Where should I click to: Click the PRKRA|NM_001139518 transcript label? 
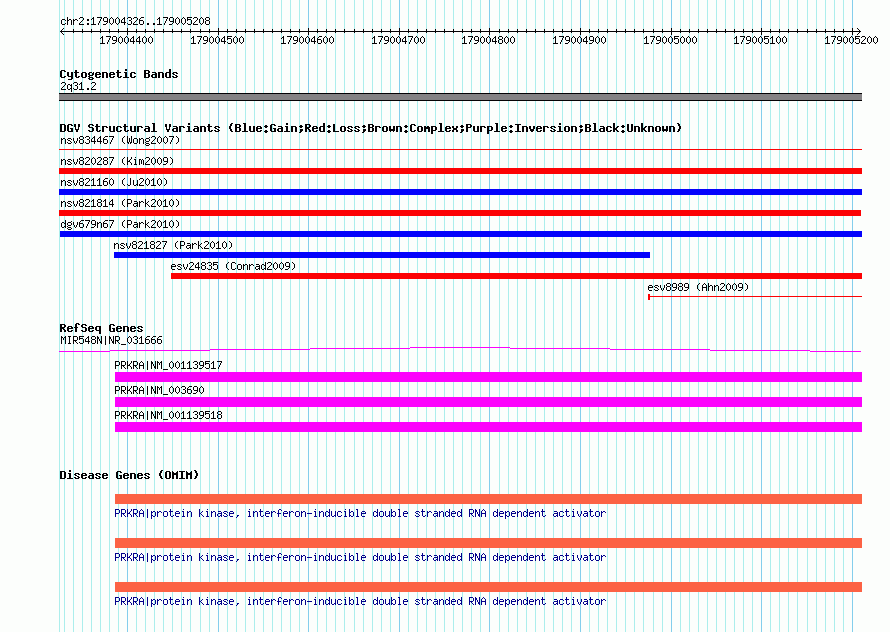coord(169,416)
